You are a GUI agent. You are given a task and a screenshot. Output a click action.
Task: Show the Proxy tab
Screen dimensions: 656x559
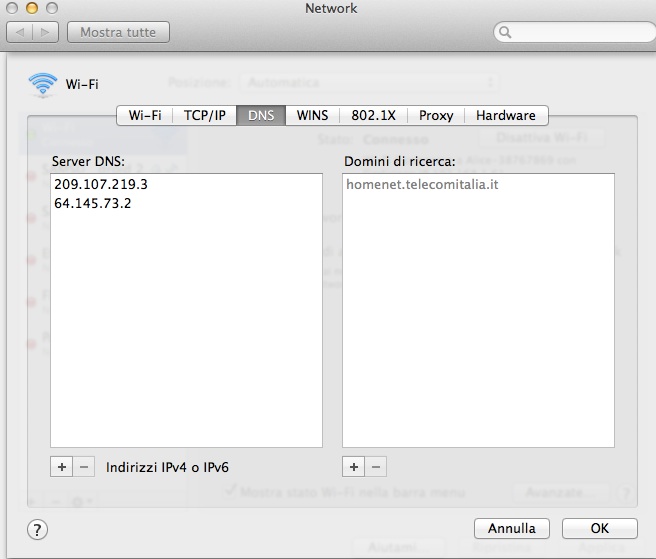pos(436,115)
